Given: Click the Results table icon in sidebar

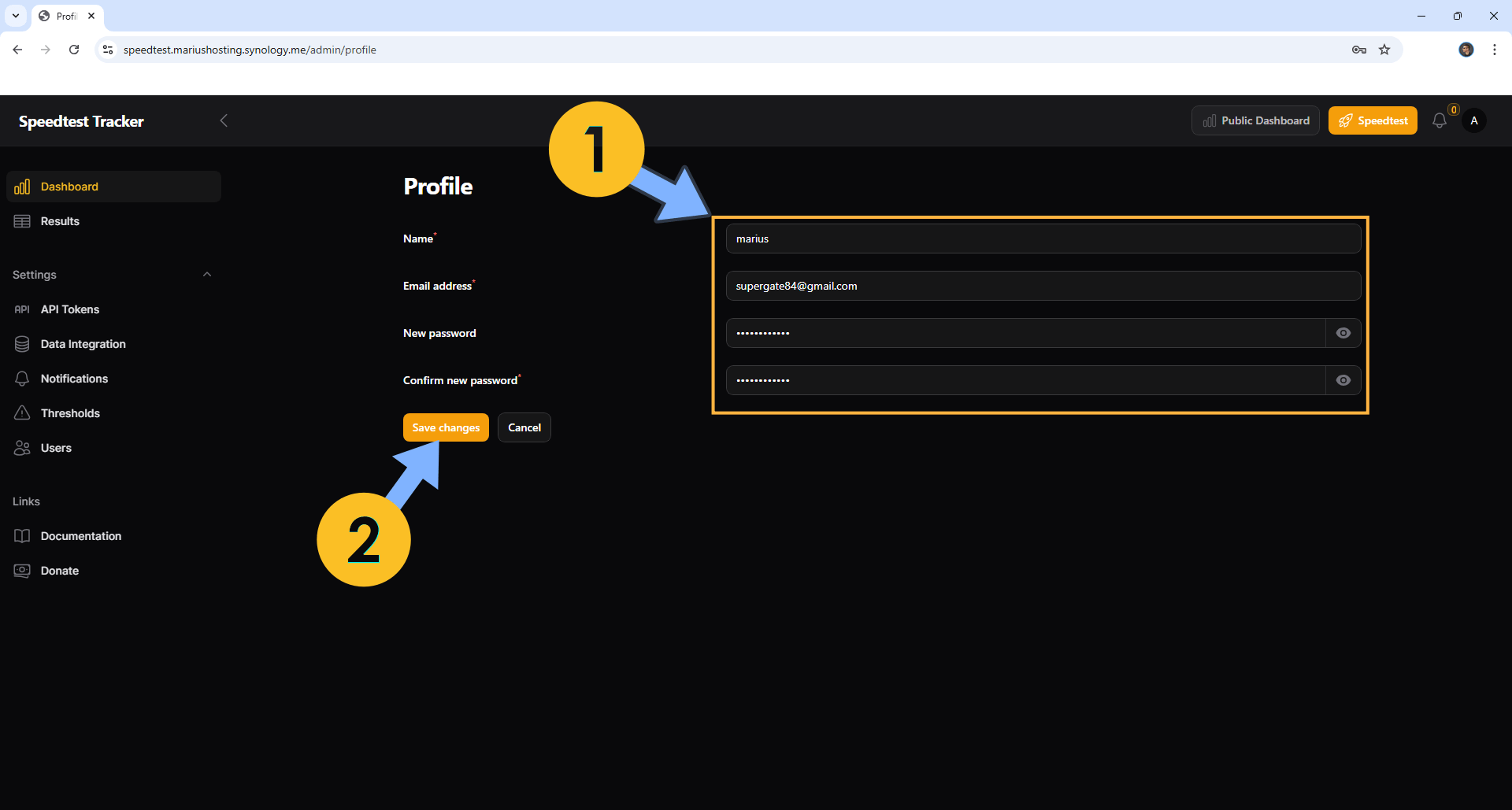Looking at the screenshot, I should 22,221.
